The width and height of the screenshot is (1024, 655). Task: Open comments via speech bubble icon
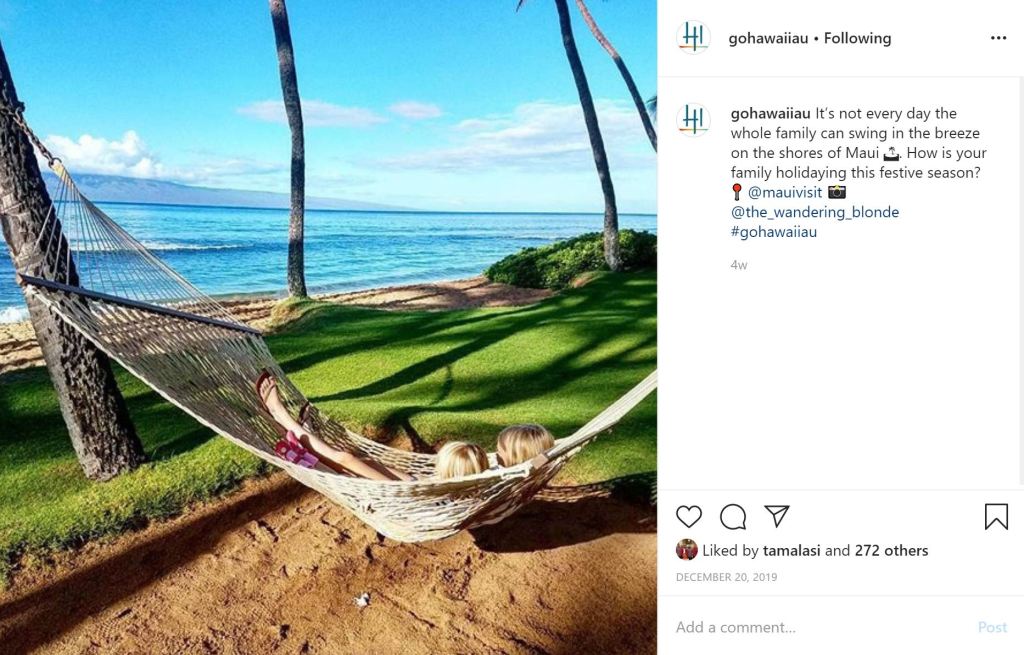pos(733,517)
